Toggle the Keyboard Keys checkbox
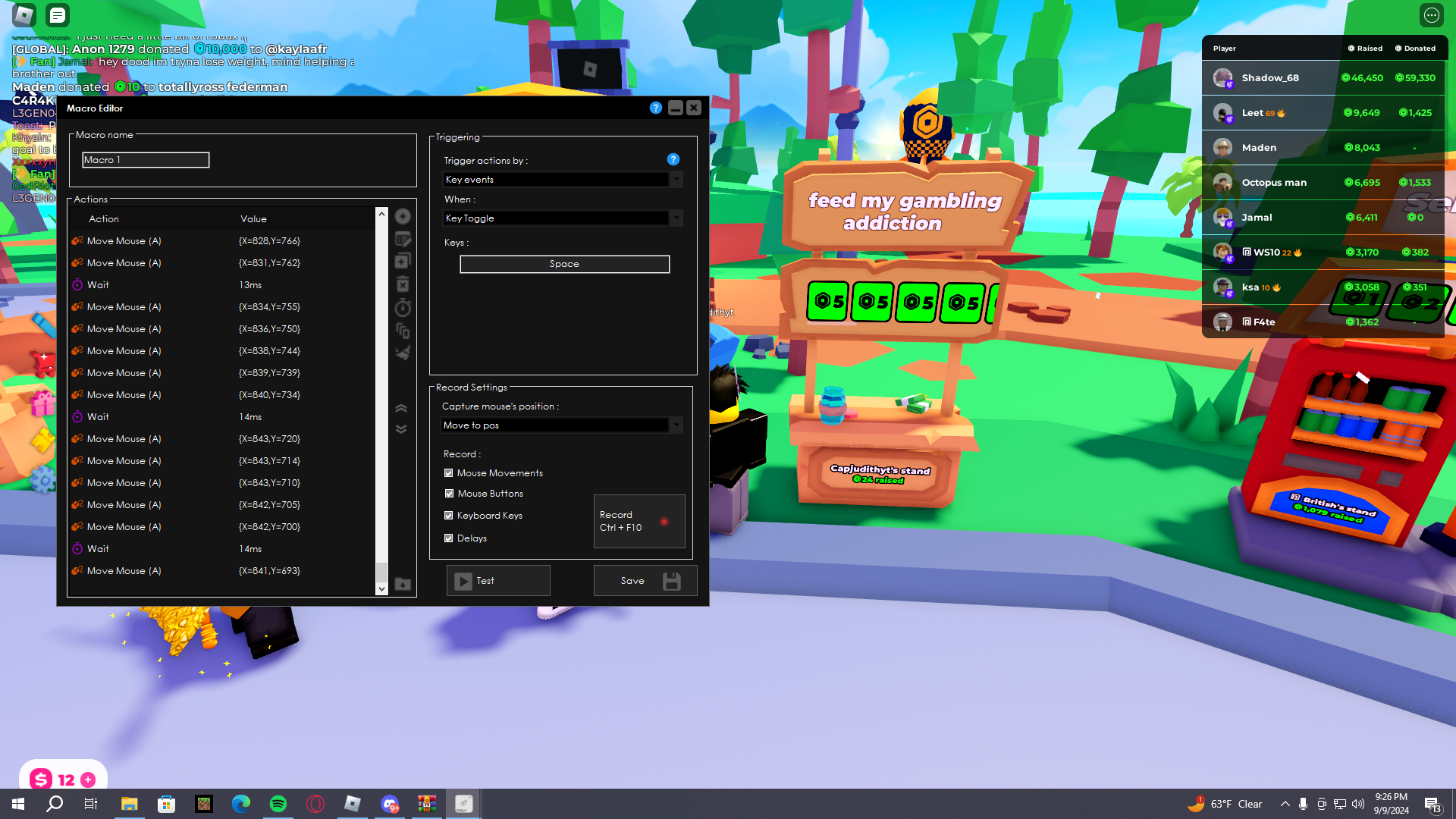This screenshot has height=819, width=1456. (x=449, y=516)
